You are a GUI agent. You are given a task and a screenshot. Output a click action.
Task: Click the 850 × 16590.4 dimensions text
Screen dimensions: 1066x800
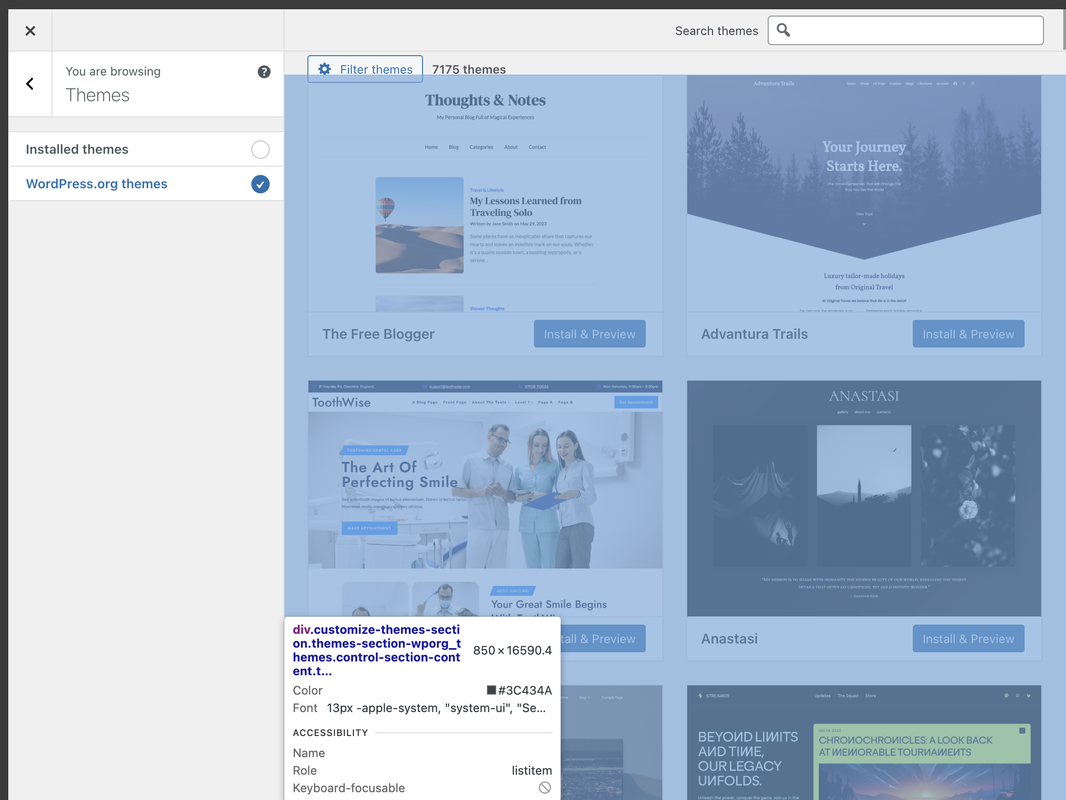(512, 650)
